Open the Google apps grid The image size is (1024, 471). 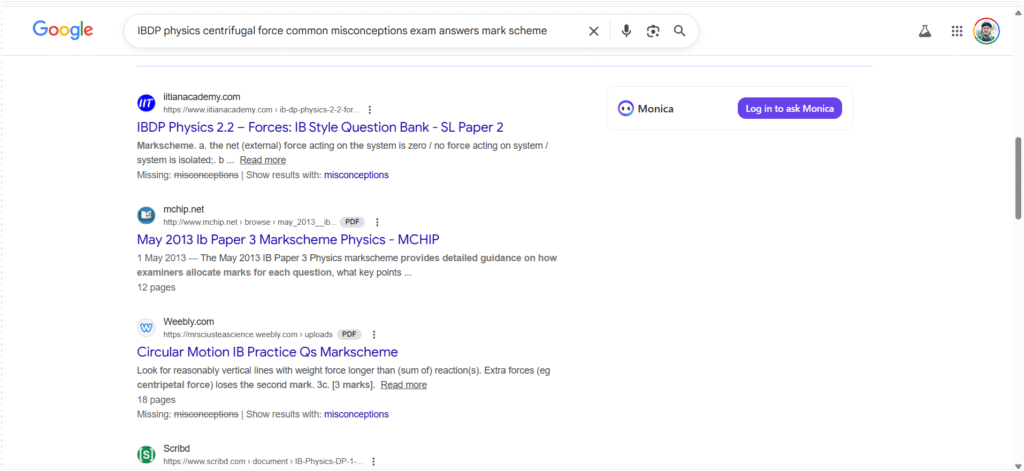(x=957, y=31)
